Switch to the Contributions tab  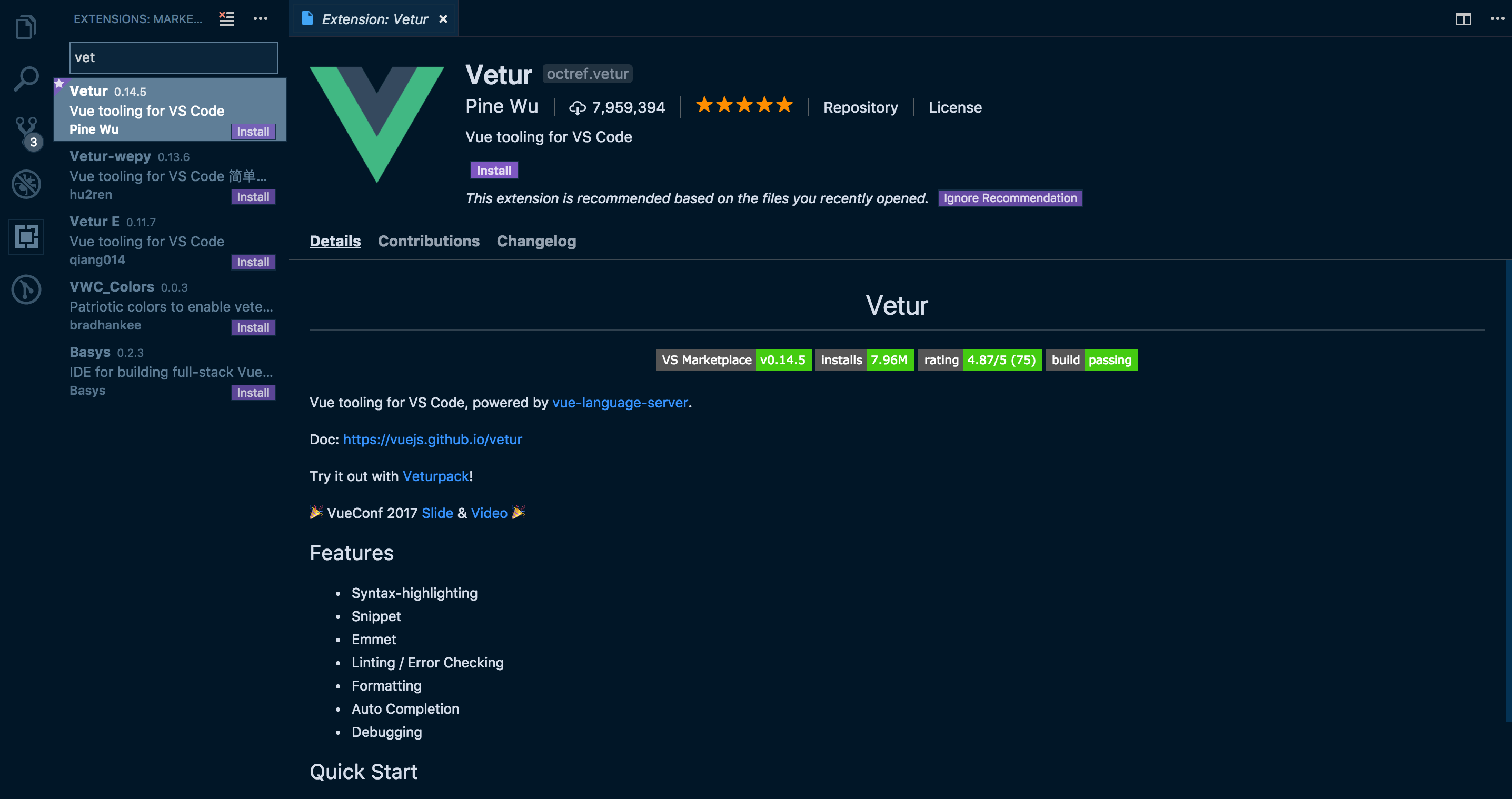429,241
